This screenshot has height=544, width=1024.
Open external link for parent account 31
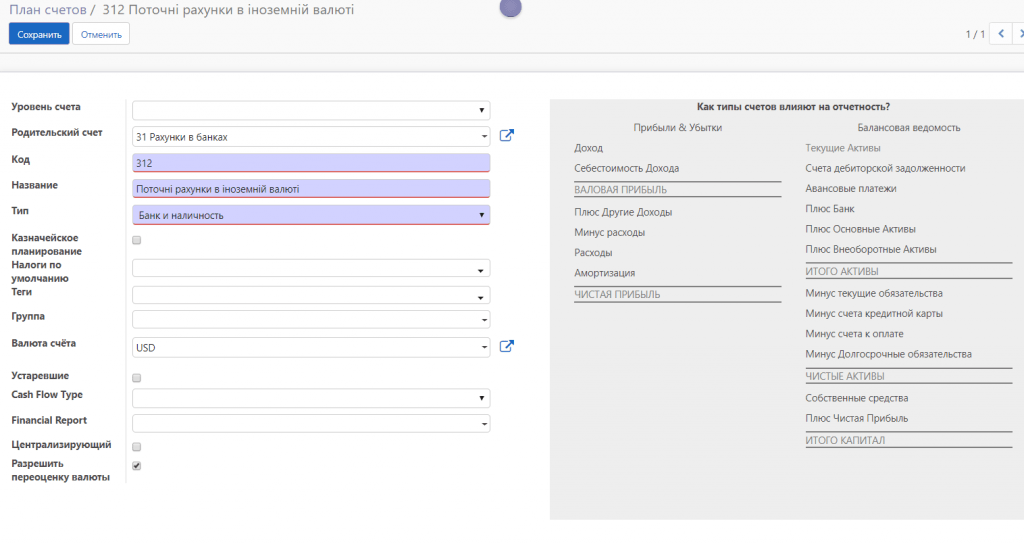(x=507, y=135)
